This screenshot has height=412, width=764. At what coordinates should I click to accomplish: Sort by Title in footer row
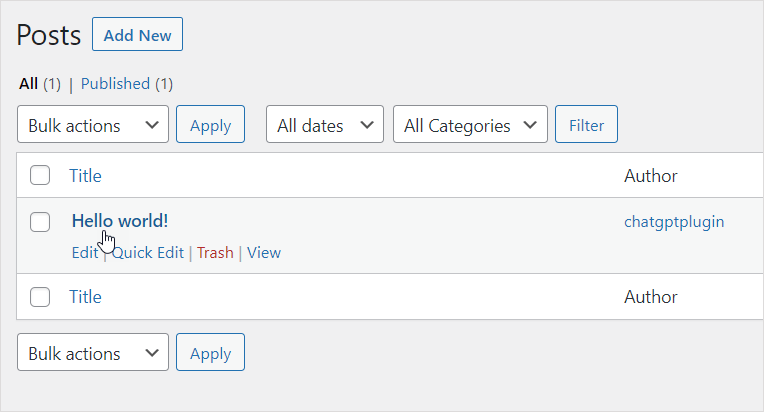click(x=85, y=297)
